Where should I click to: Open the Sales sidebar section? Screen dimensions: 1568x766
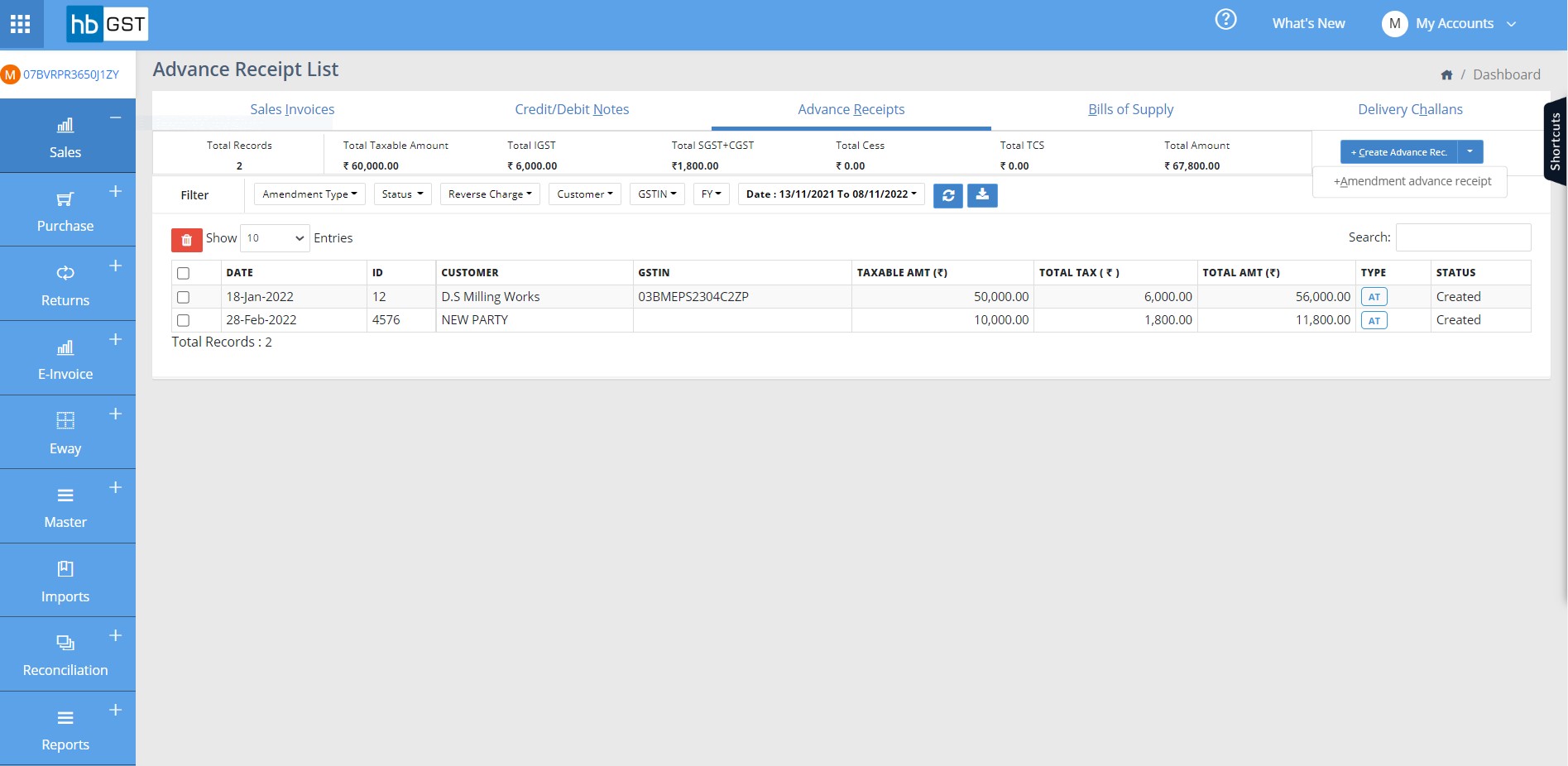point(65,136)
